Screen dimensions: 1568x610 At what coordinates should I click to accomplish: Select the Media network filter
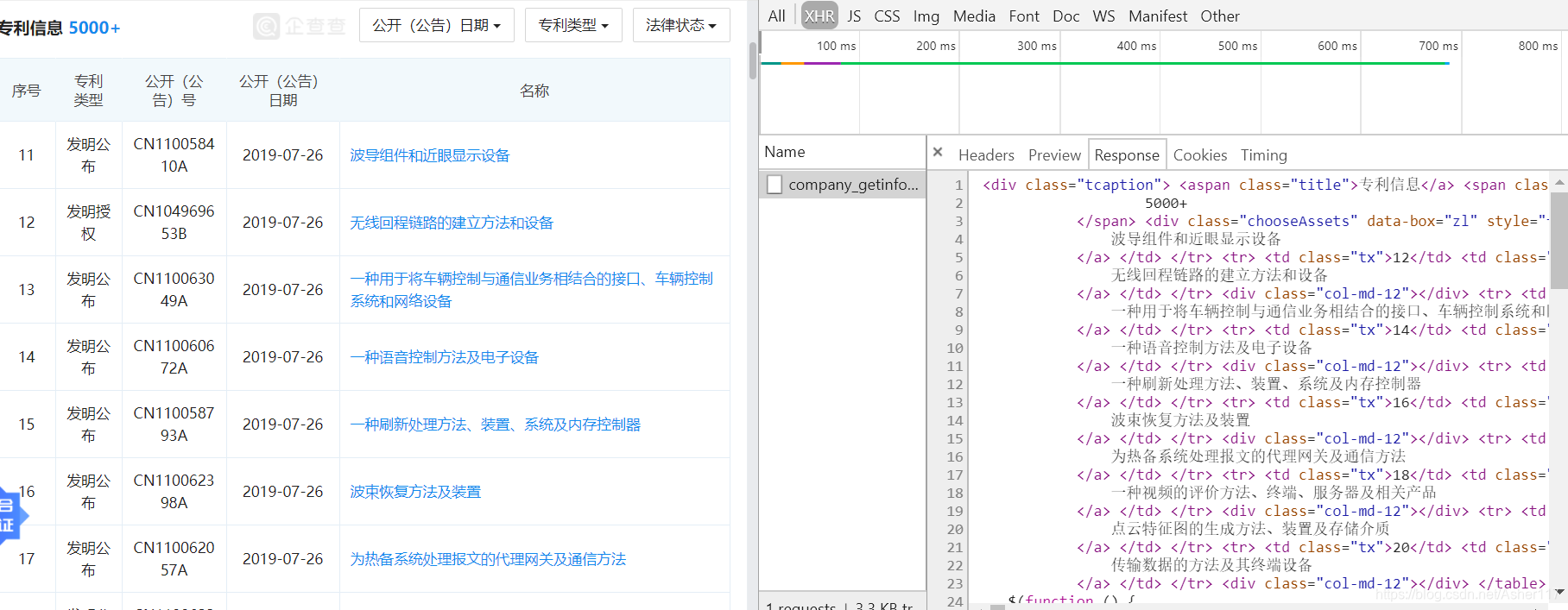point(974,16)
